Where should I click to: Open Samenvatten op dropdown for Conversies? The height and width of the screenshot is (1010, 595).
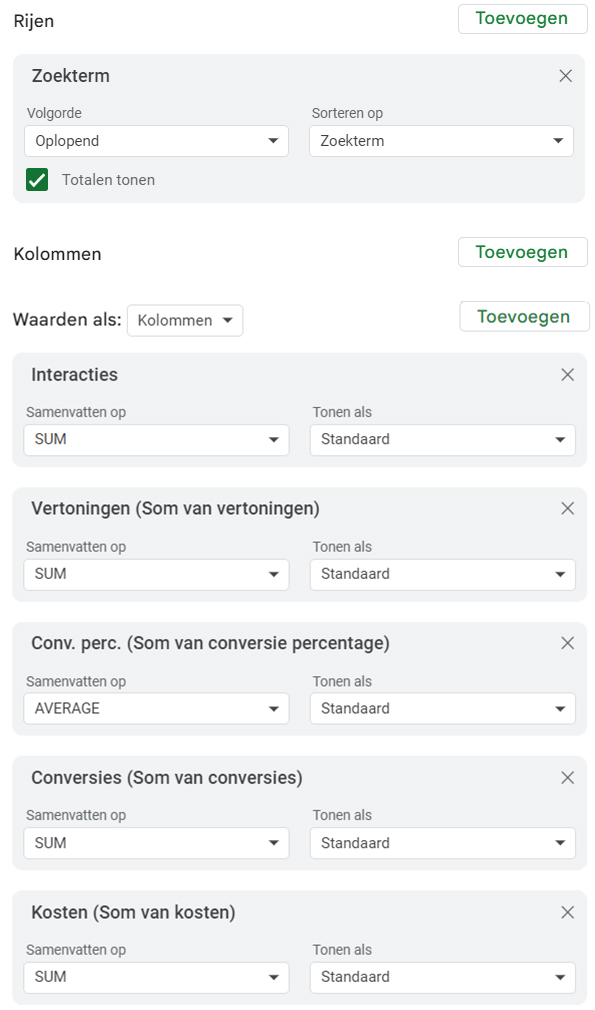pos(156,844)
